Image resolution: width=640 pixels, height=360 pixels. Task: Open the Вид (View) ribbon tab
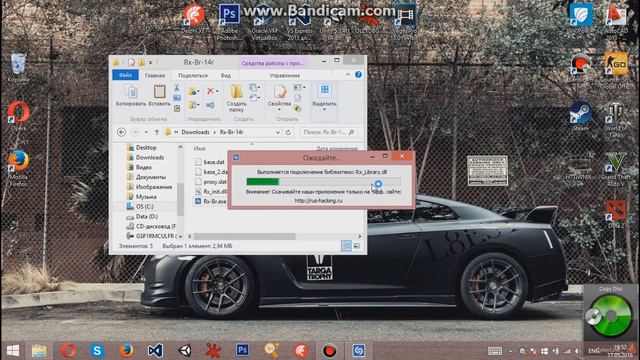point(226,76)
